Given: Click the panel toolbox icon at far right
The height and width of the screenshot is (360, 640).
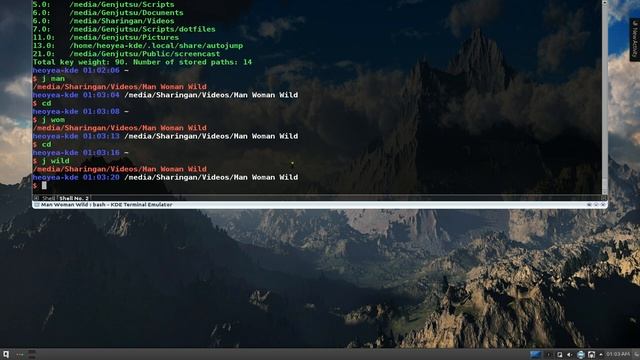Looking at the screenshot, I should point(637,354).
